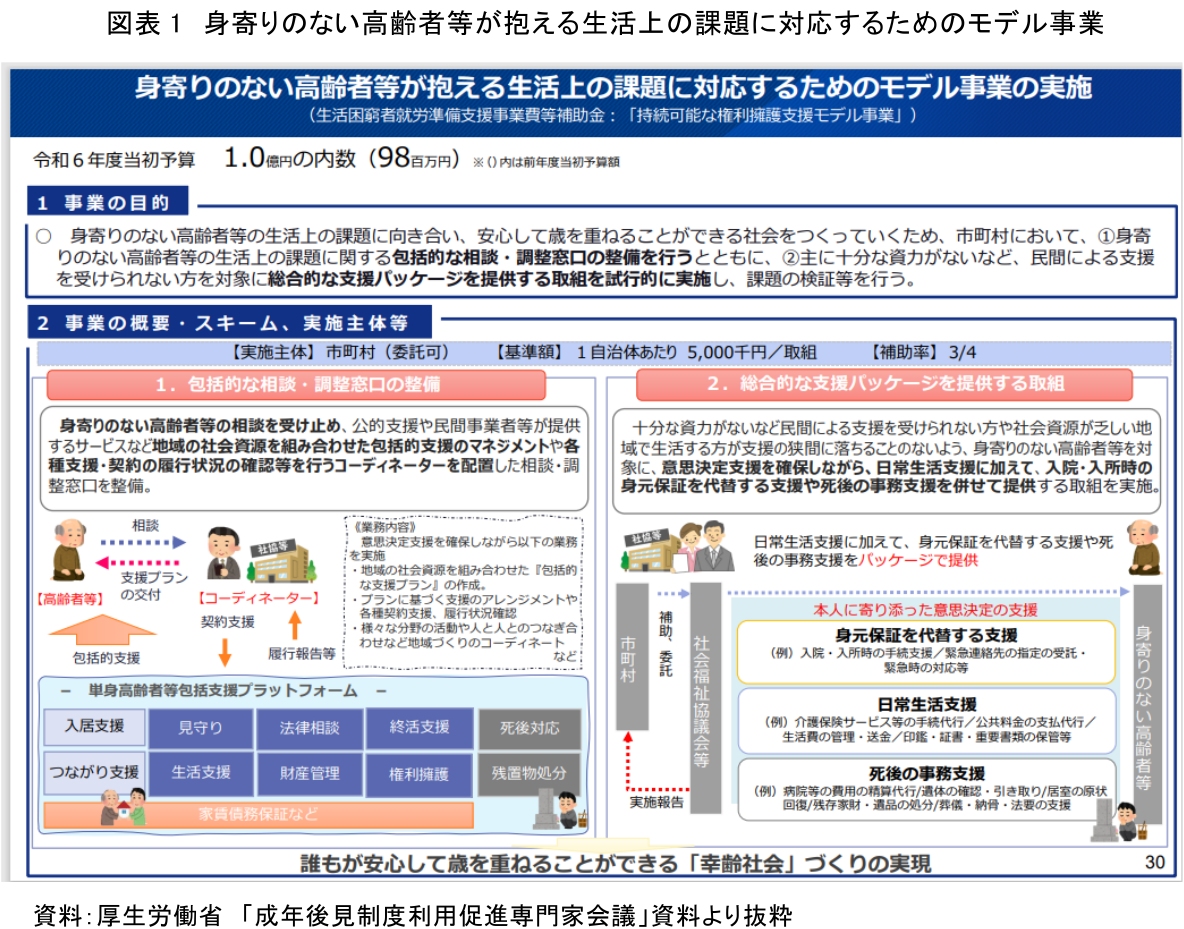Select the 法律相談 box

coord(309,728)
